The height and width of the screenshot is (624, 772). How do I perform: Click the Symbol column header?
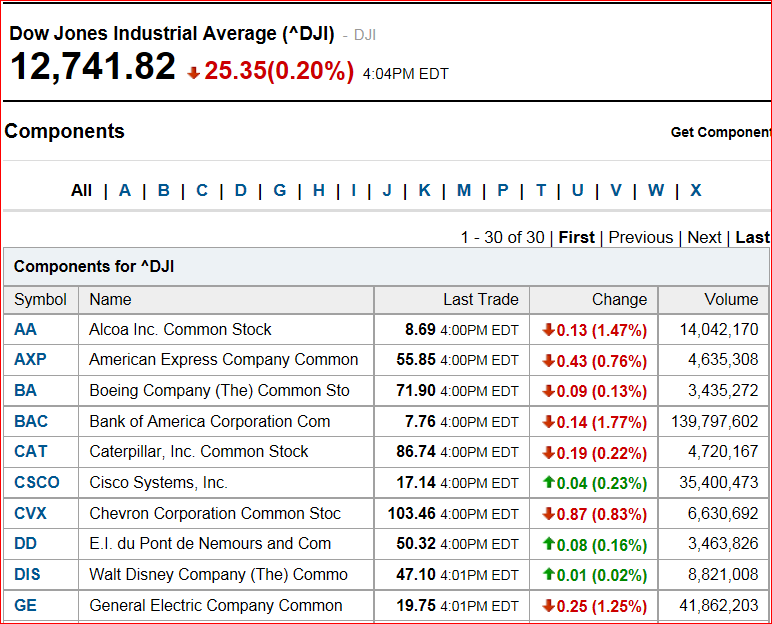coord(40,299)
